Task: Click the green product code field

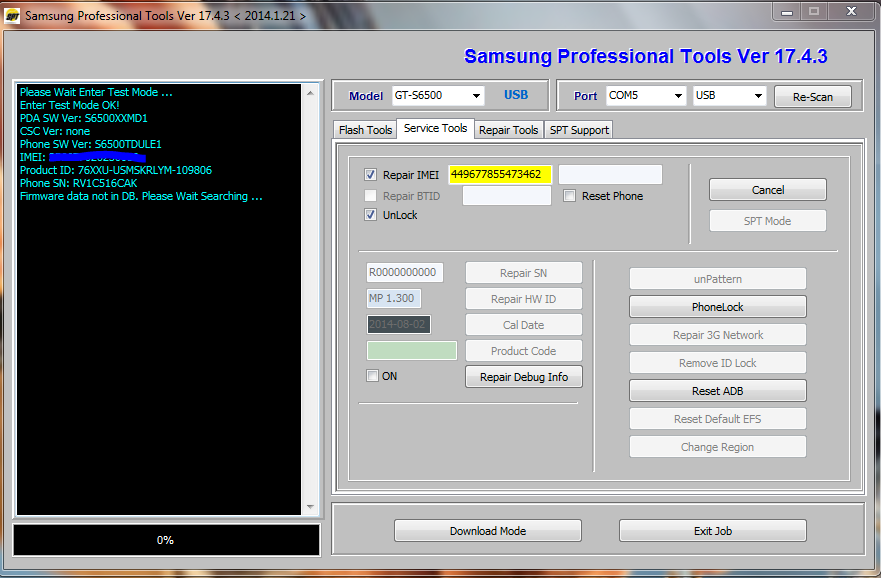Action: pos(412,351)
